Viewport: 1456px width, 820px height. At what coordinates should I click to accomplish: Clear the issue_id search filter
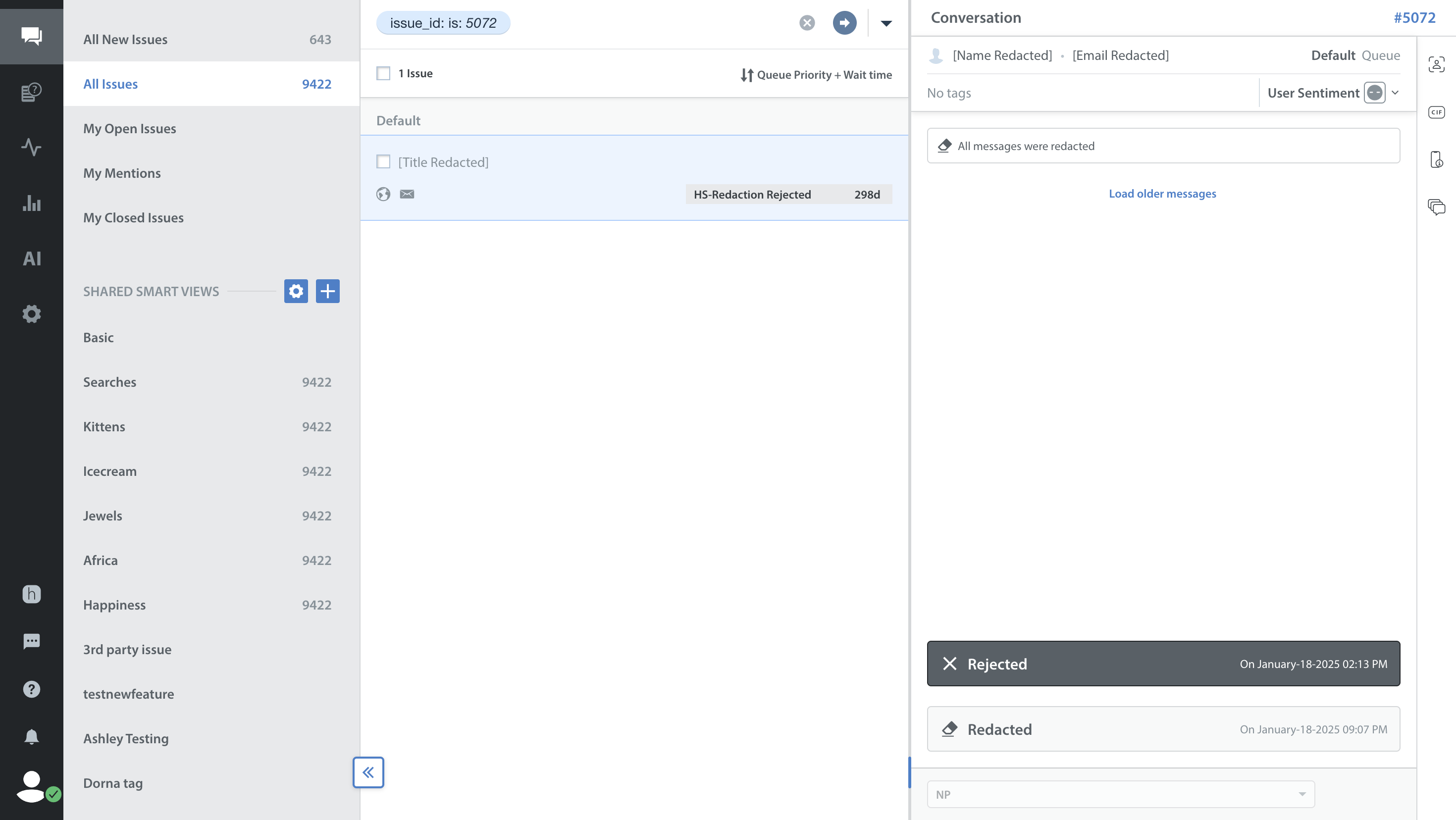pyautogui.click(x=807, y=23)
